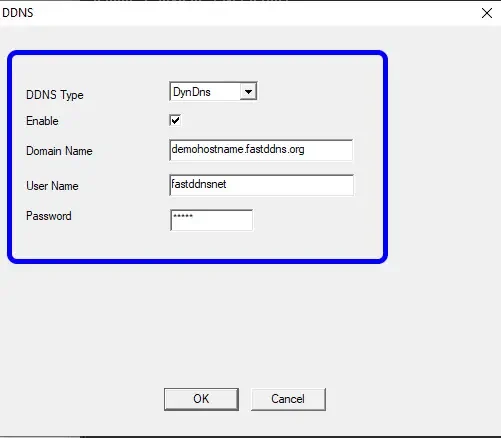Click the Password label
The image size is (501, 438).
pos(49,216)
